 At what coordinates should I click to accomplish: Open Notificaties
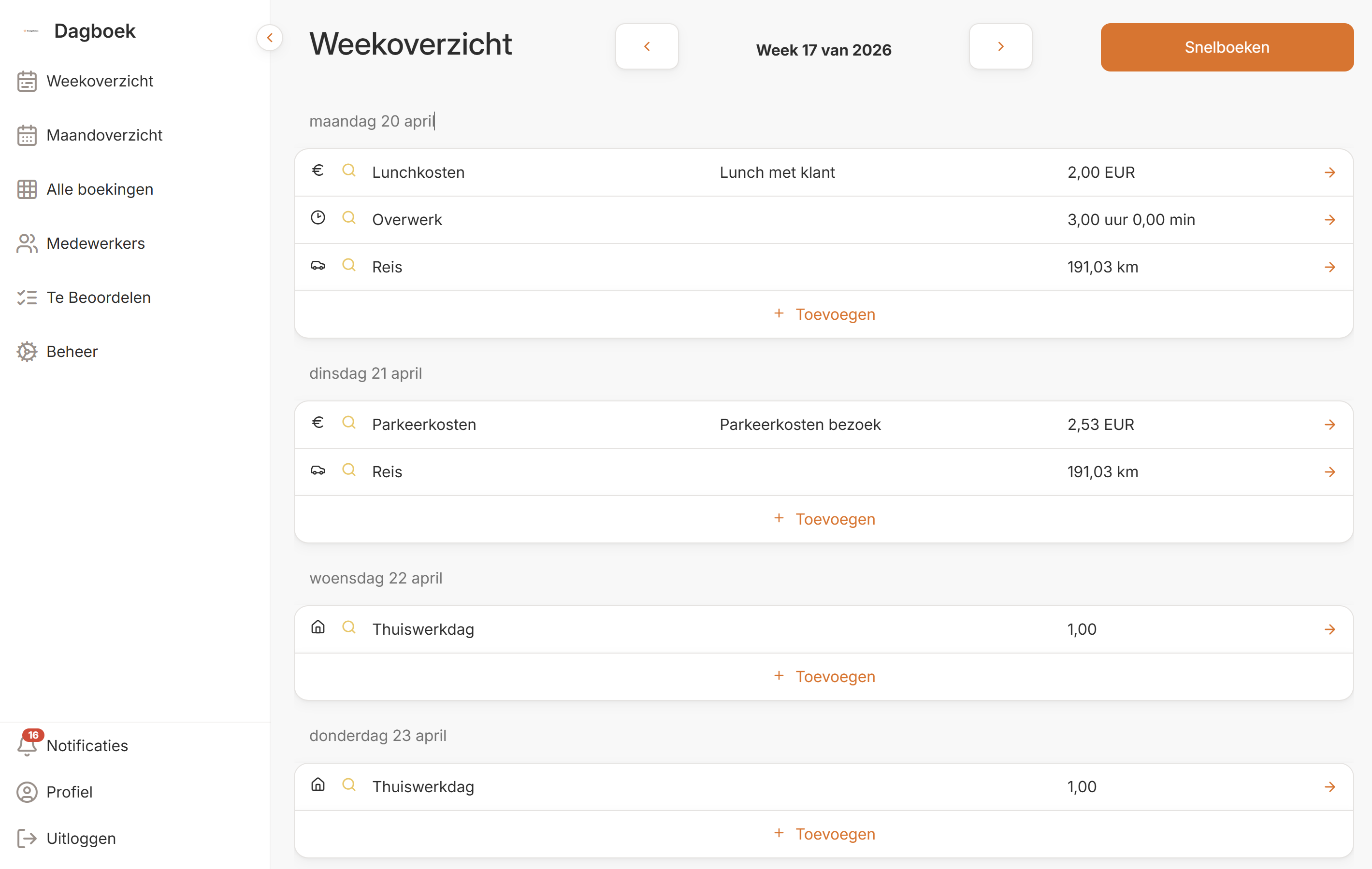(87, 746)
